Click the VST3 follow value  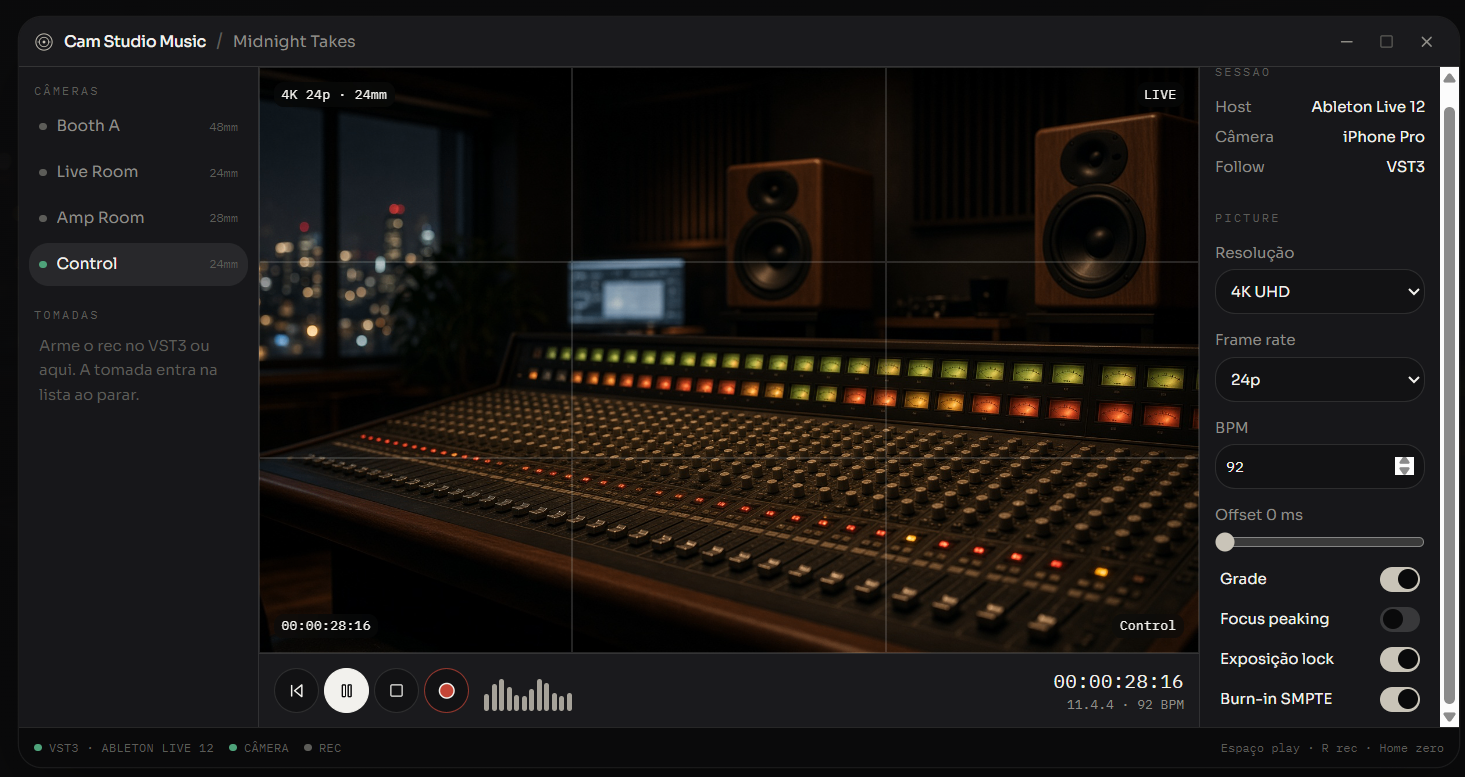pos(1405,167)
